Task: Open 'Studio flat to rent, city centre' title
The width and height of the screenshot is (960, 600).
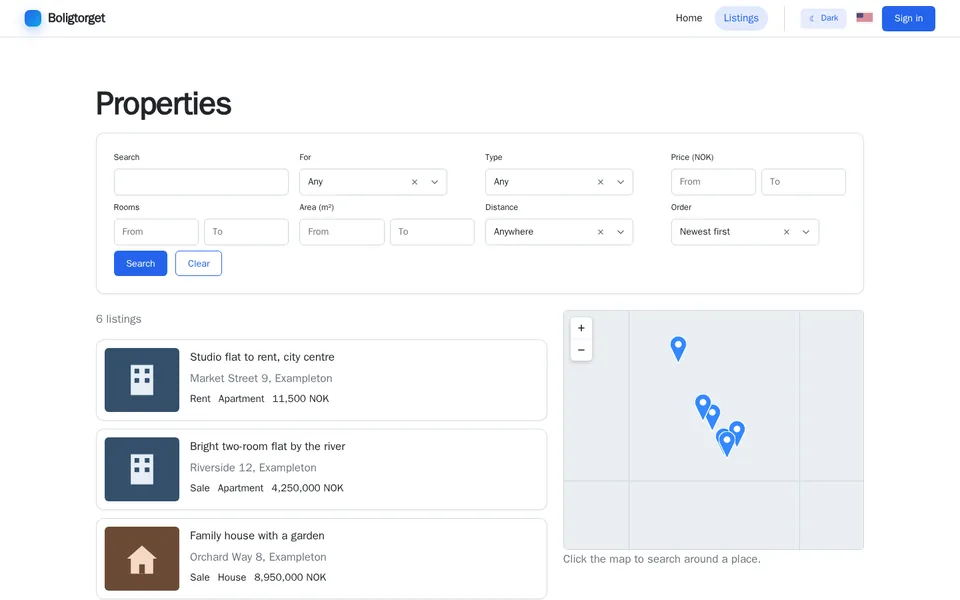Action: (262, 357)
